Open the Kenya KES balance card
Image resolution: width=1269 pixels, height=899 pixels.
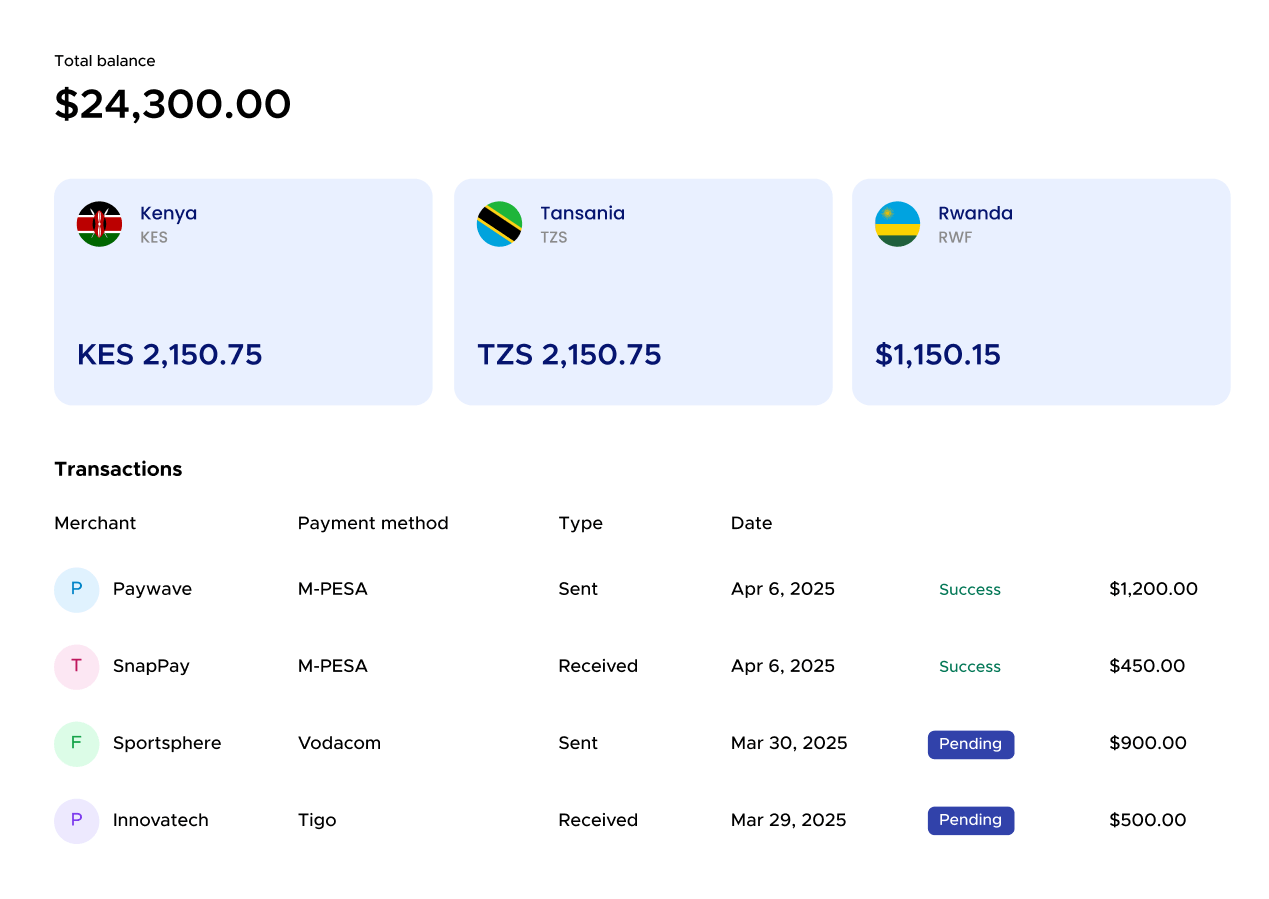coord(243,292)
